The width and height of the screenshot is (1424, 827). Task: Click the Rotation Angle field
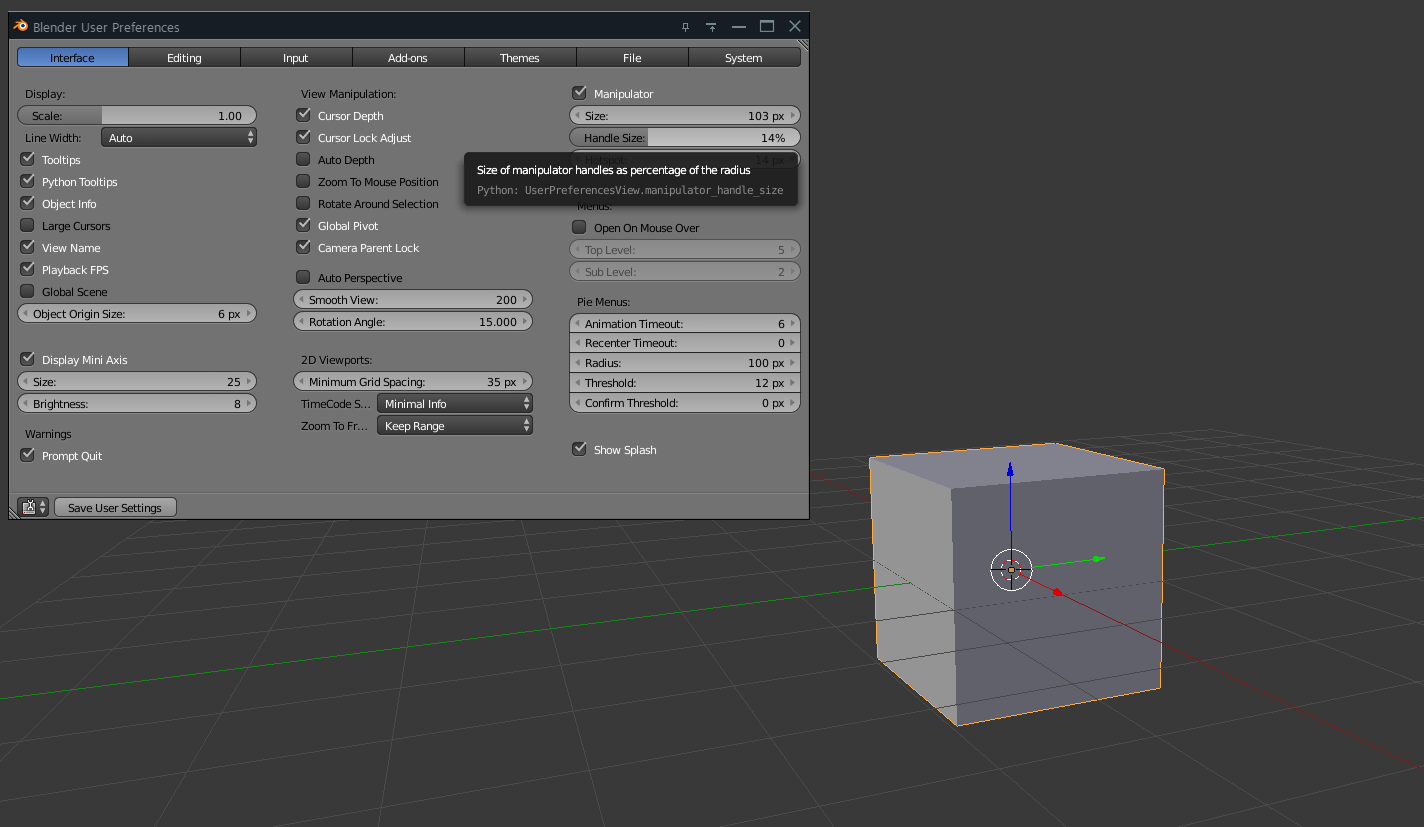[413, 322]
